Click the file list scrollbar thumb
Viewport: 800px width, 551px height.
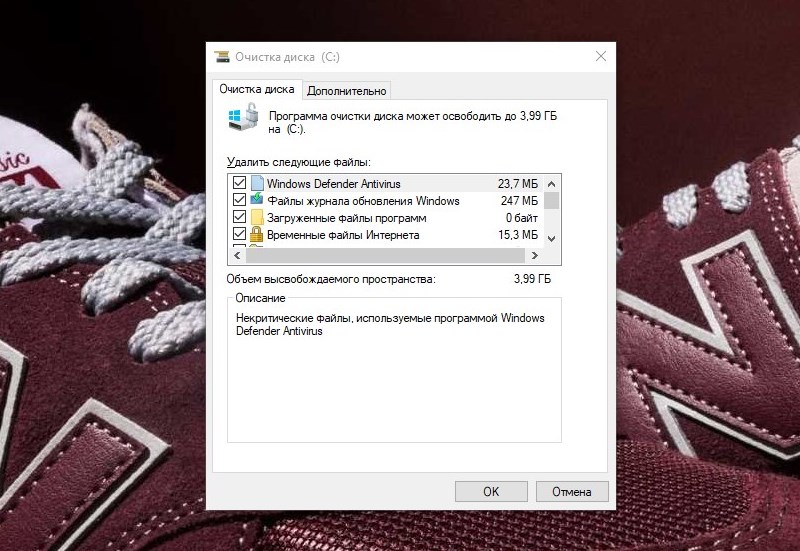[552, 199]
